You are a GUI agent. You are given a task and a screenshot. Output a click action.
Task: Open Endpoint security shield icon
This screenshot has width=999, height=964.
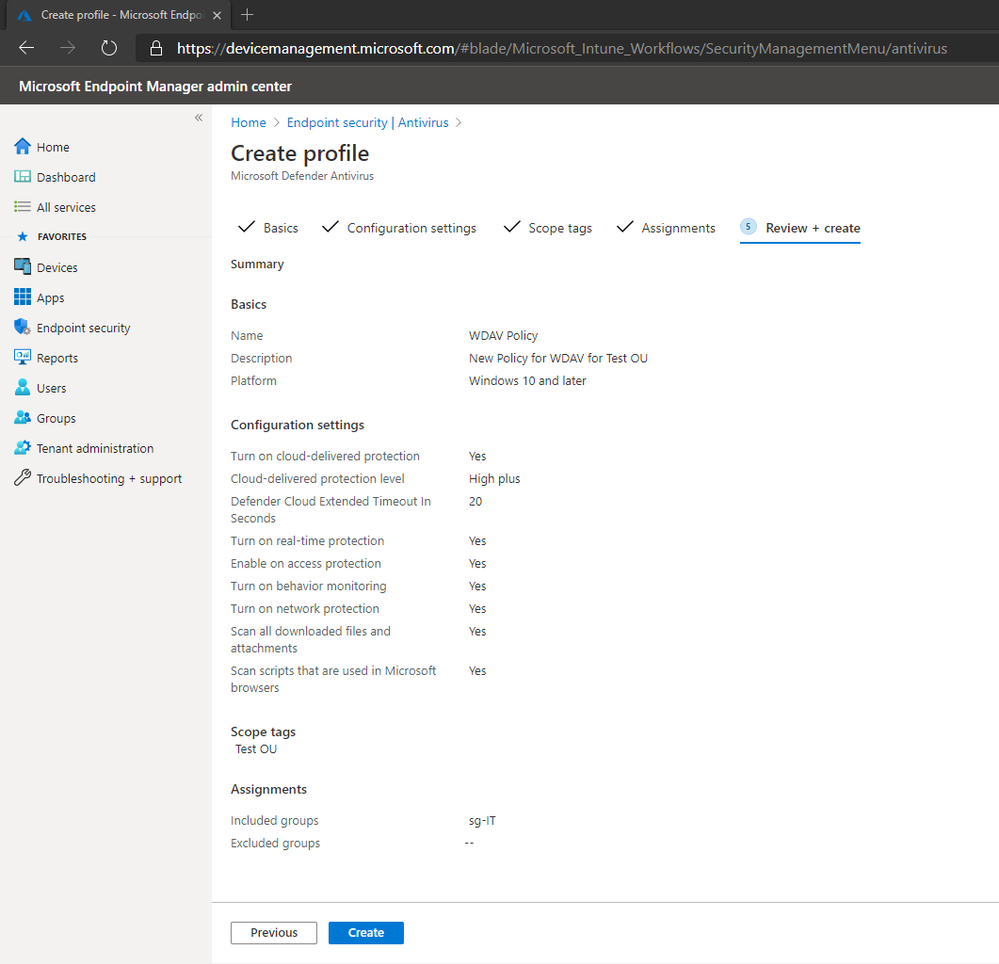[22, 327]
